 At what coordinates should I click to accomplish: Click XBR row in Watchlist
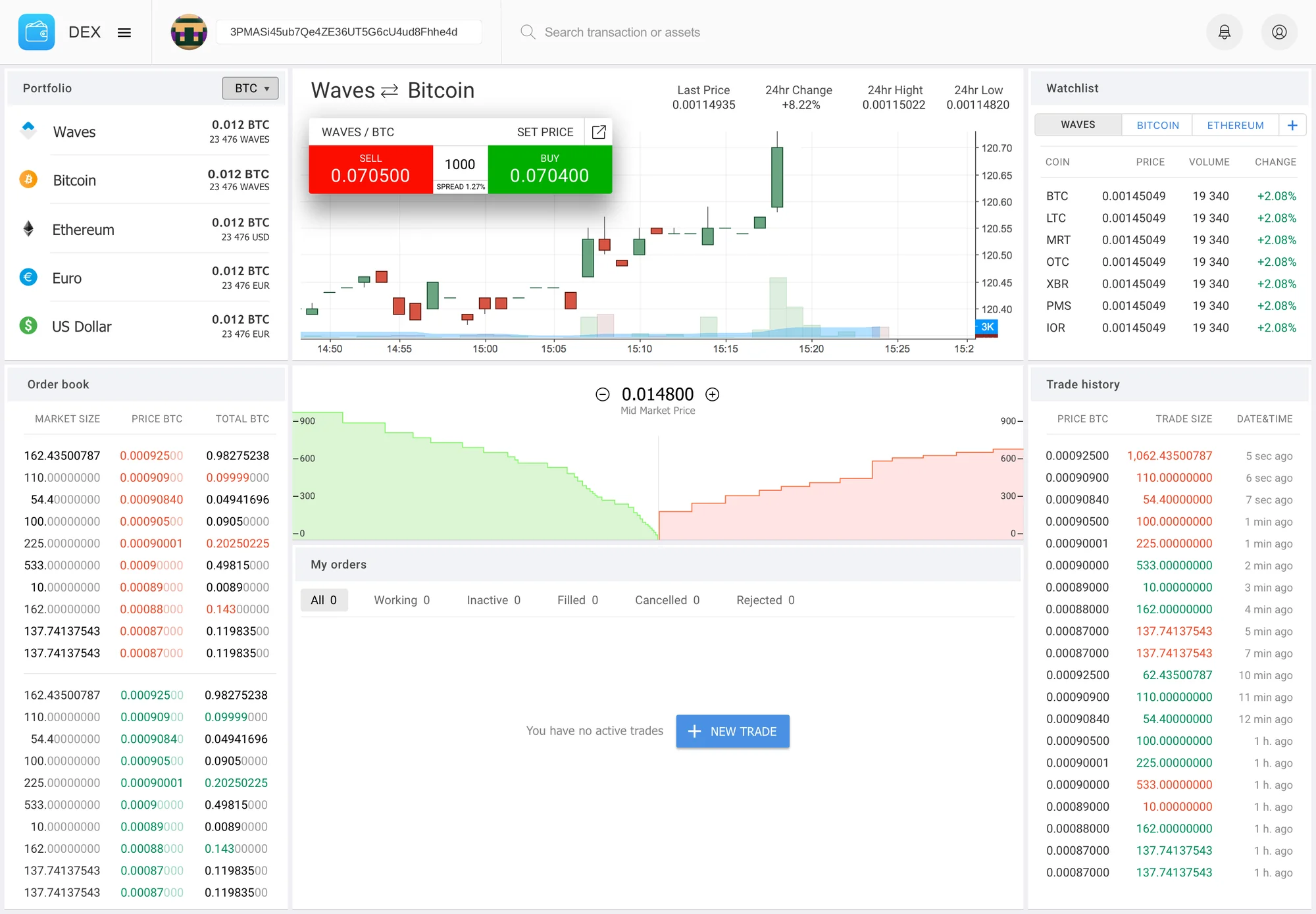pos(1171,284)
